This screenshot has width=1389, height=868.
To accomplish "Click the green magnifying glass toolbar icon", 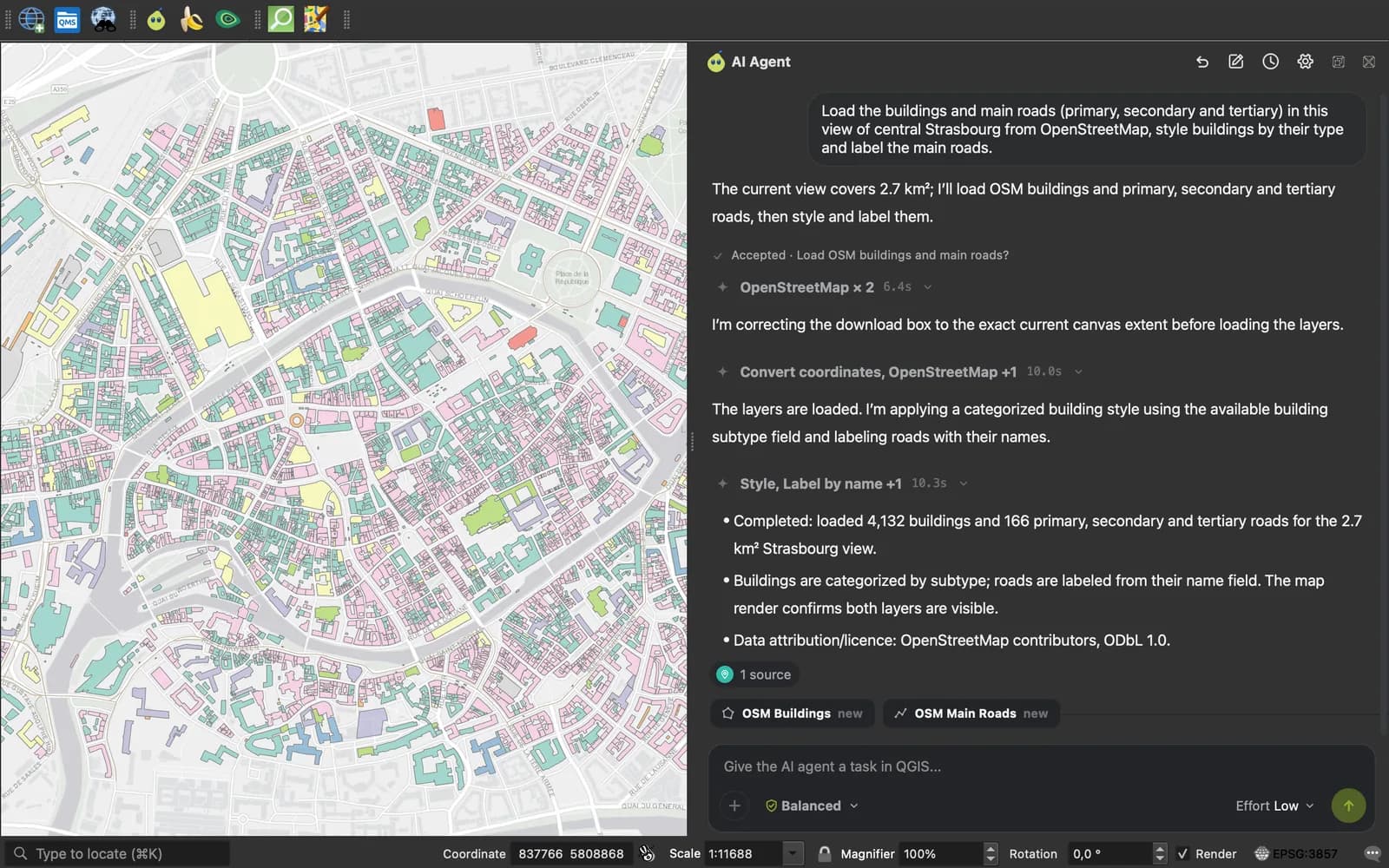I will pos(280,19).
